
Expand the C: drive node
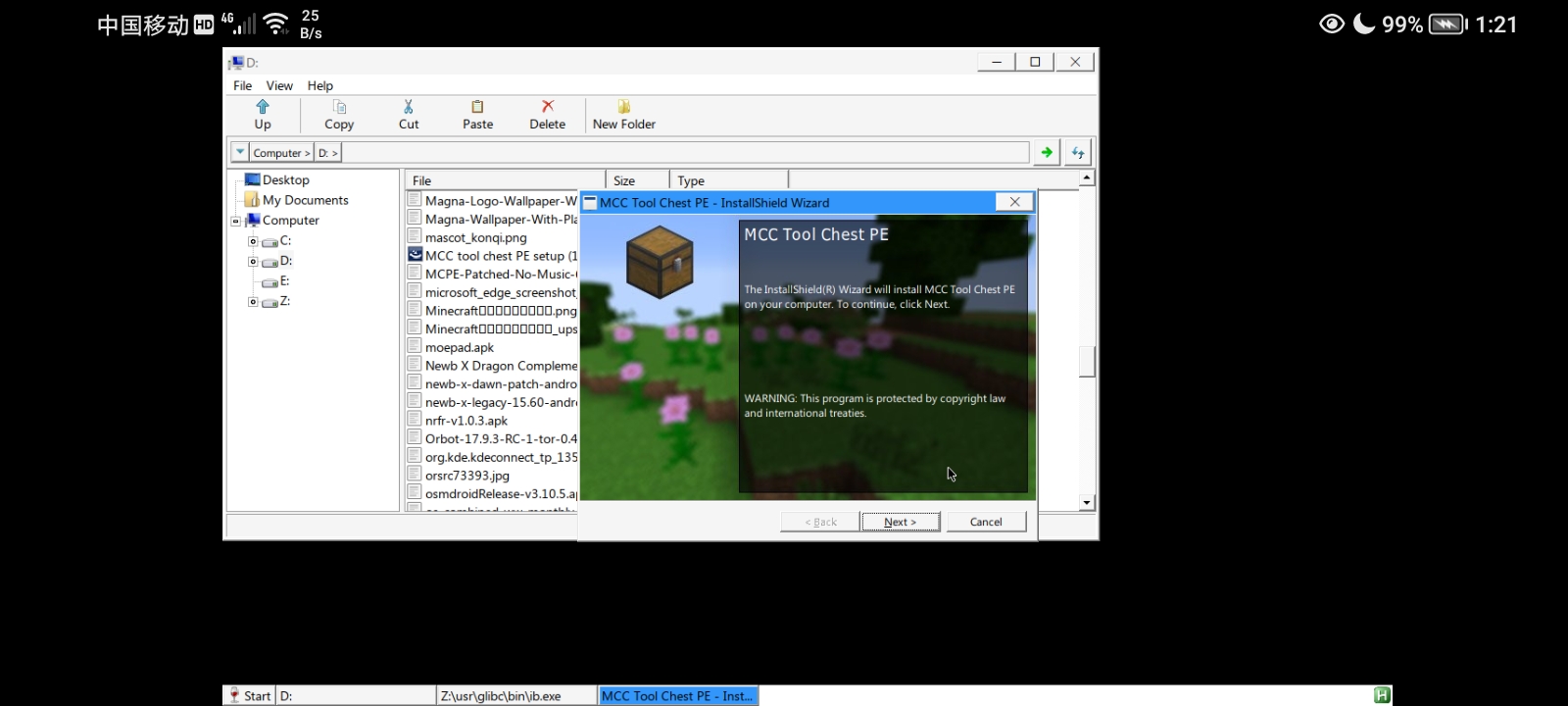[253, 241]
